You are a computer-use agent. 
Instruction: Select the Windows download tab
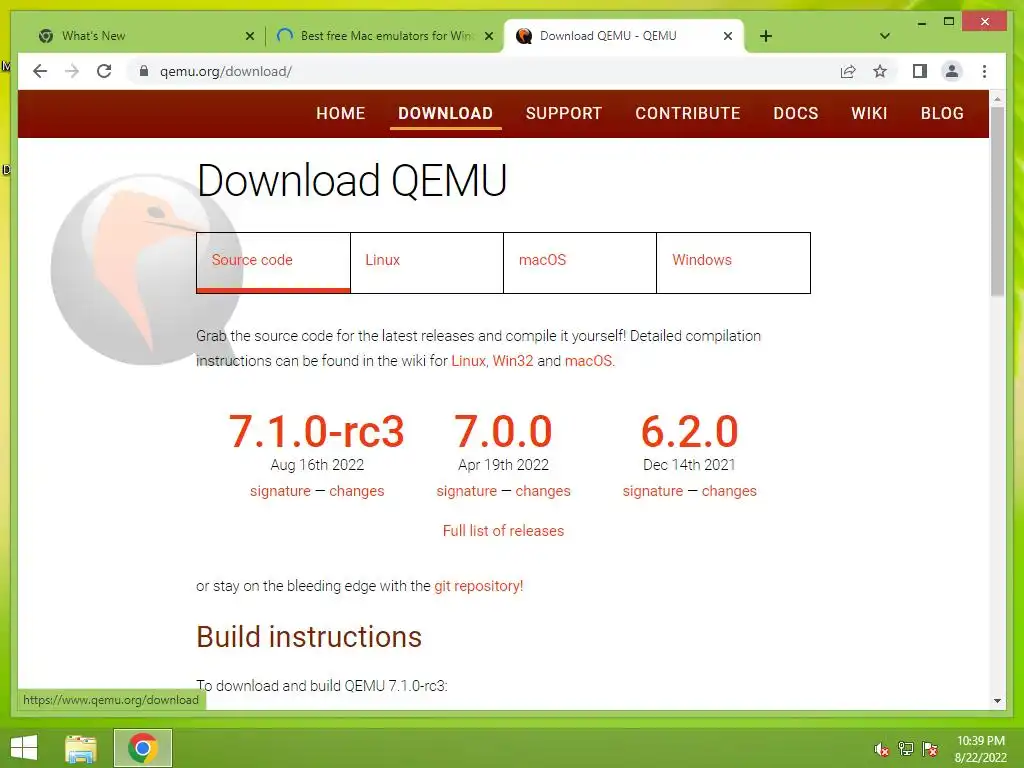pos(733,263)
